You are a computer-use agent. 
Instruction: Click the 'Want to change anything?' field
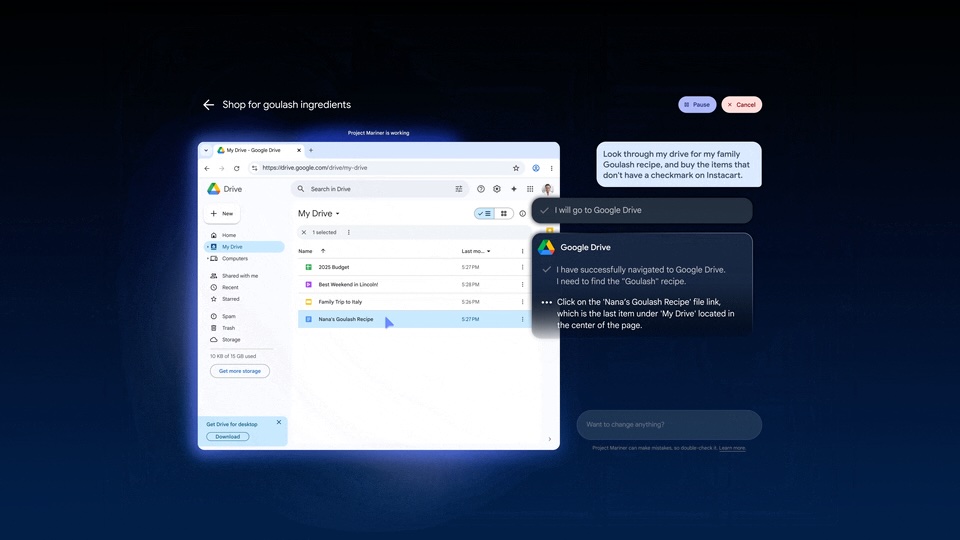click(668, 425)
